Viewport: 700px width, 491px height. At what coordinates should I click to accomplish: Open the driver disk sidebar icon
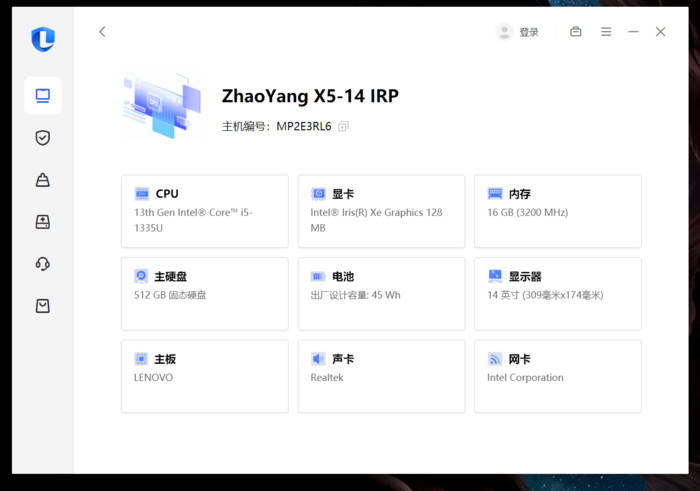tap(43, 222)
